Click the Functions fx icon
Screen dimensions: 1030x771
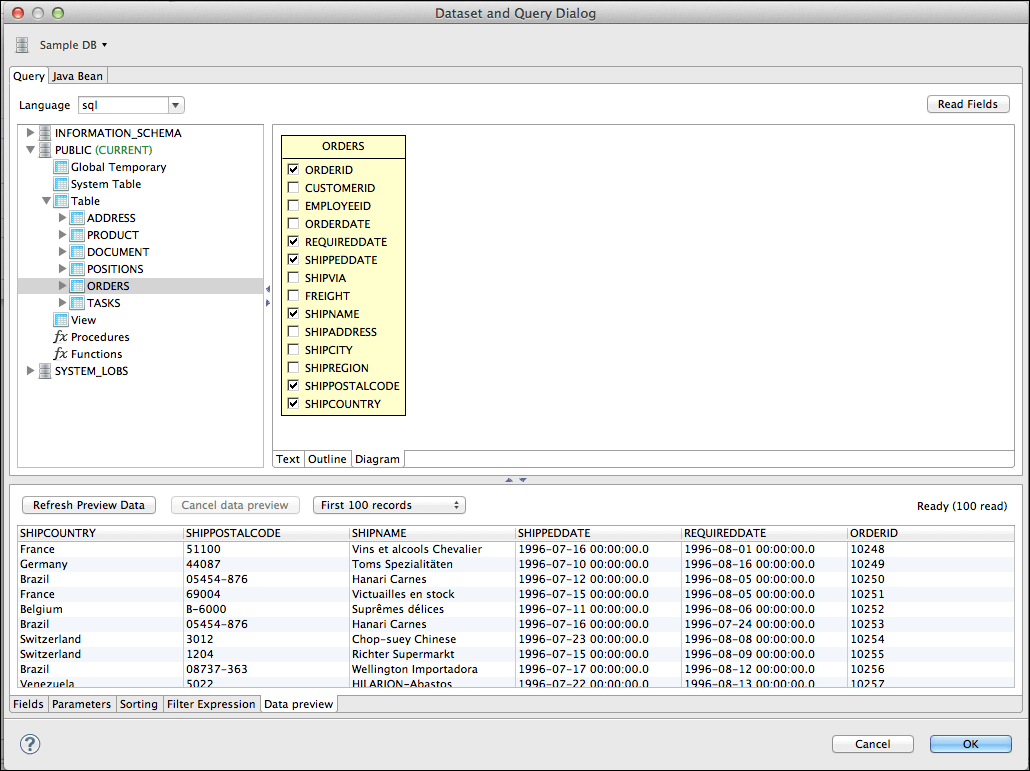click(60, 354)
